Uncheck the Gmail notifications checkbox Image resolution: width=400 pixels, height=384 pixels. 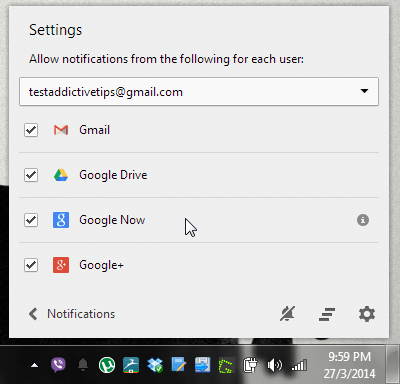31,130
